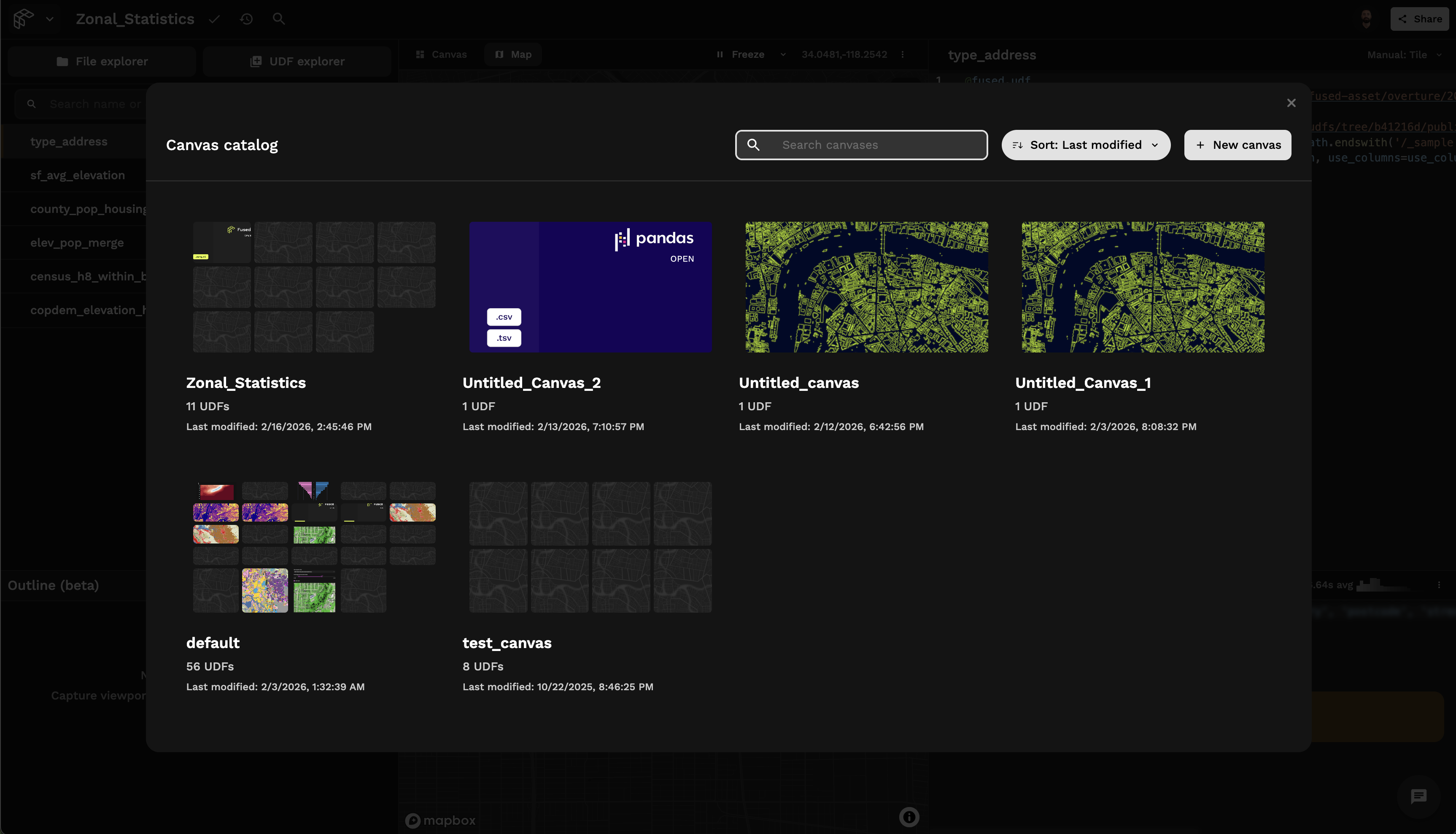Click the Outline (beta) panel header

(x=53, y=585)
